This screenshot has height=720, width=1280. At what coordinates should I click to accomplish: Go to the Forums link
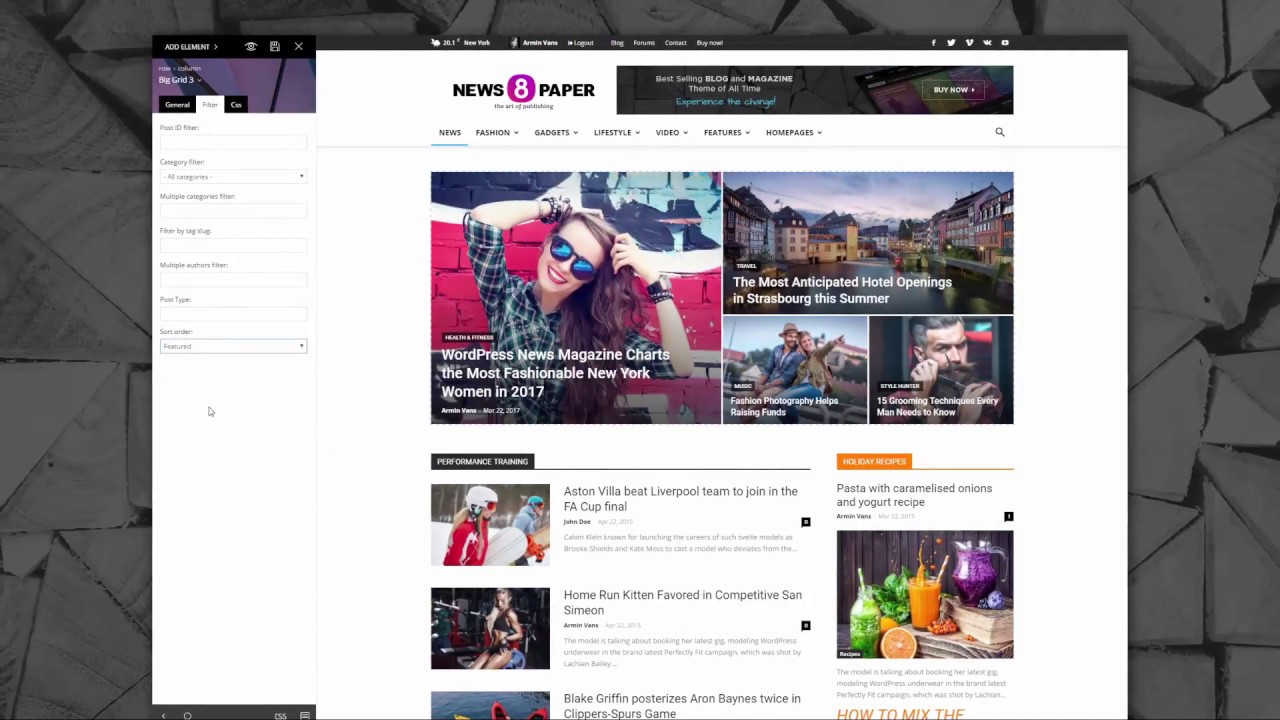pyautogui.click(x=644, y=43)
